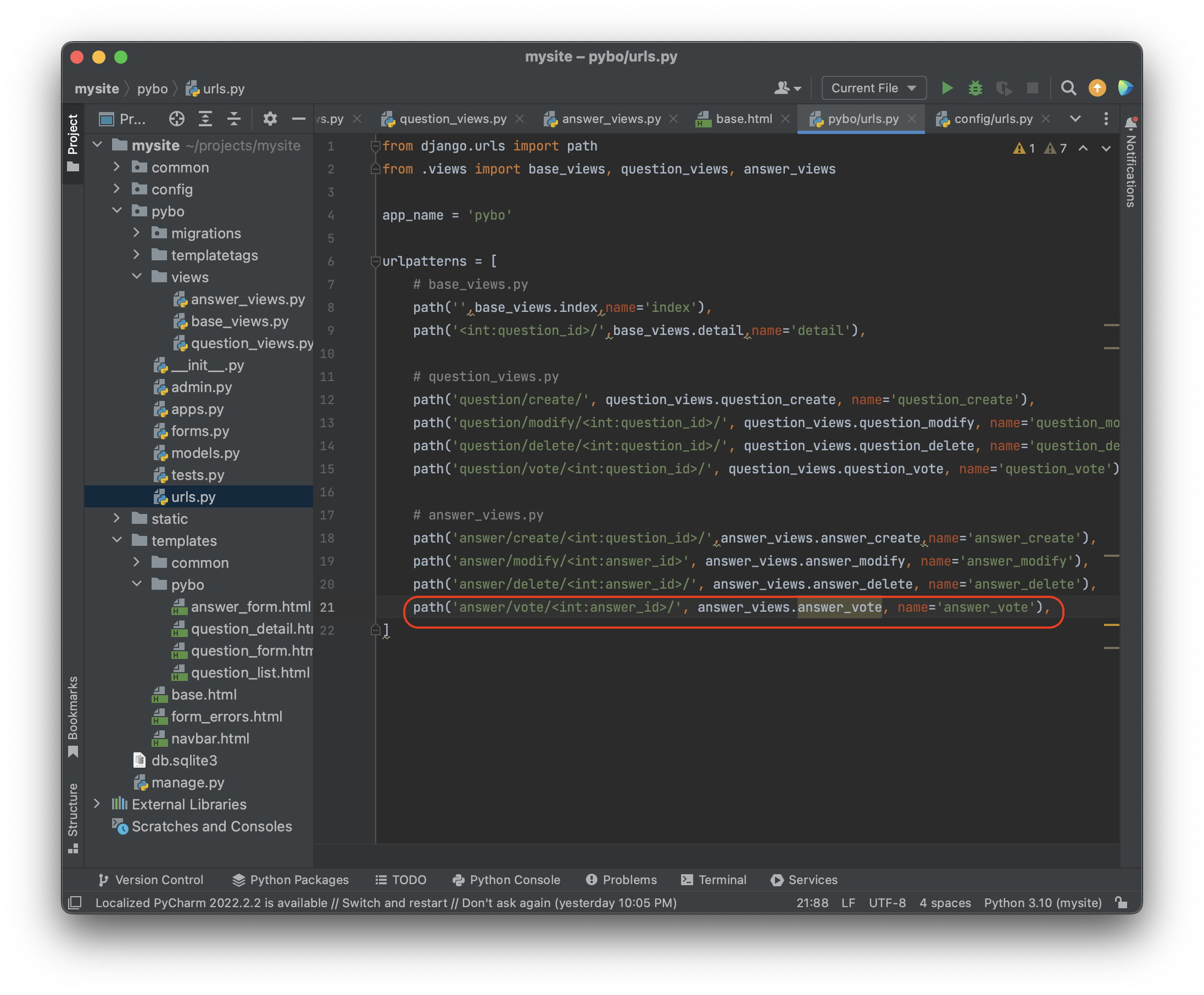Switch to the question_views.py tab

point(453,119)
